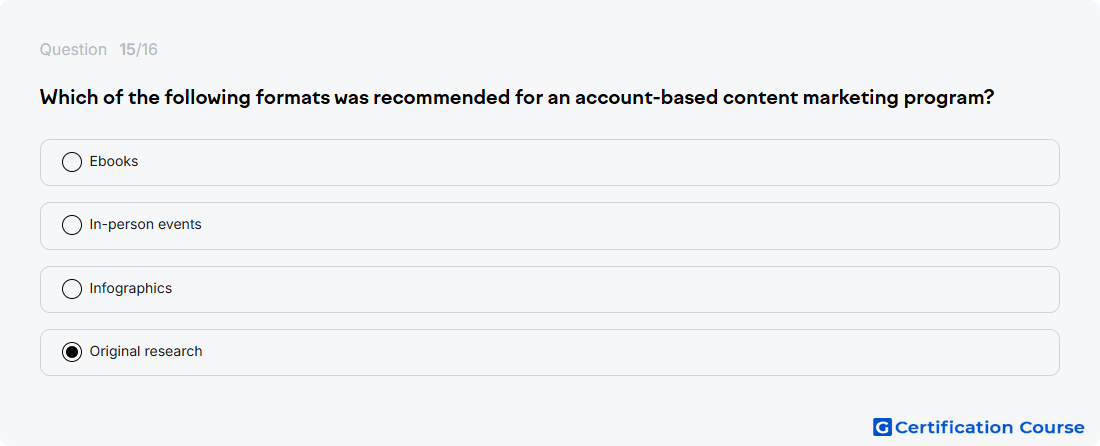Click the gray Question label
The width and height of the screenshot is (1100, 446).
(73, 50)
